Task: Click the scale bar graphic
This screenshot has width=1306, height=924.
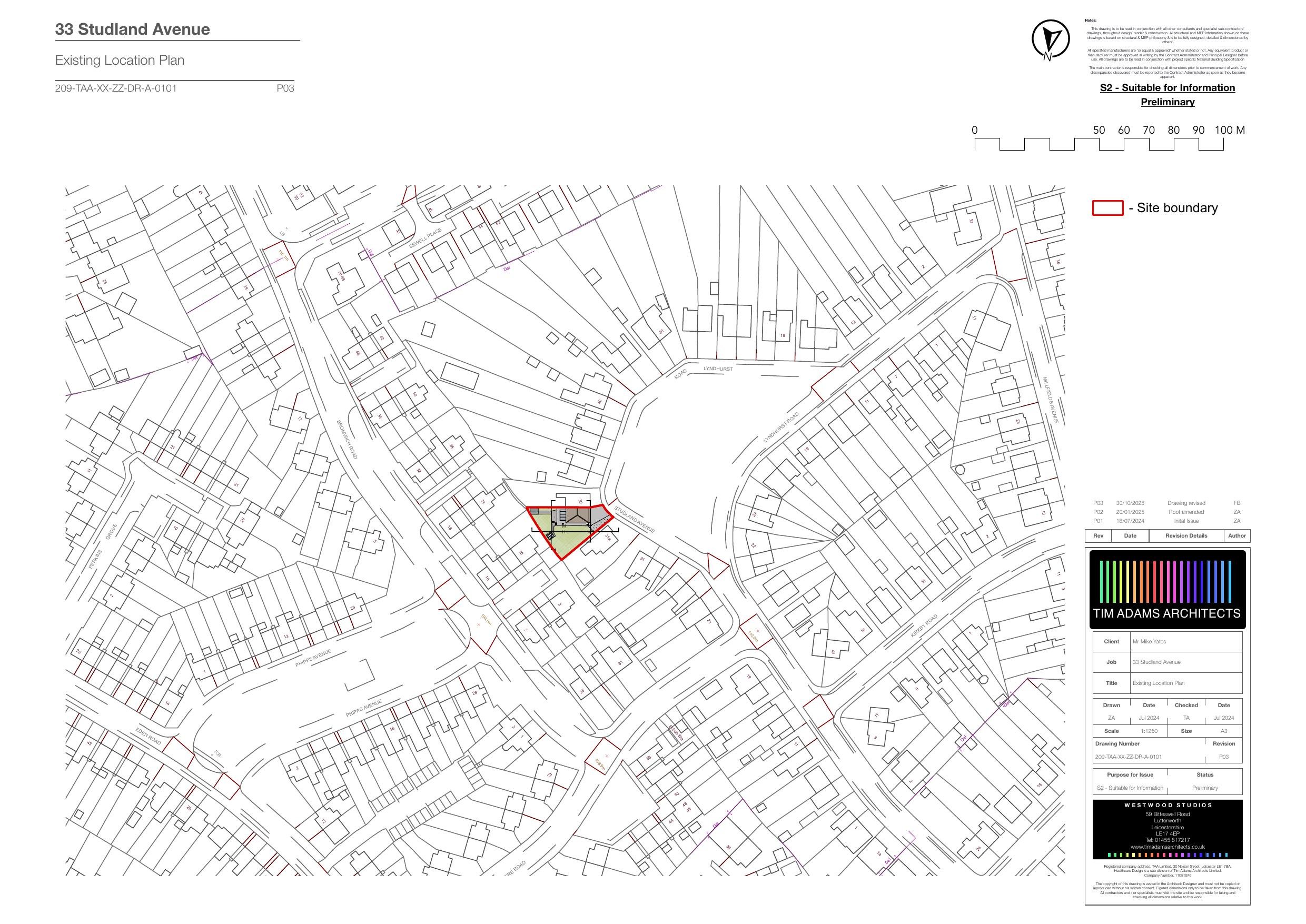Action: coord(1099,144)
